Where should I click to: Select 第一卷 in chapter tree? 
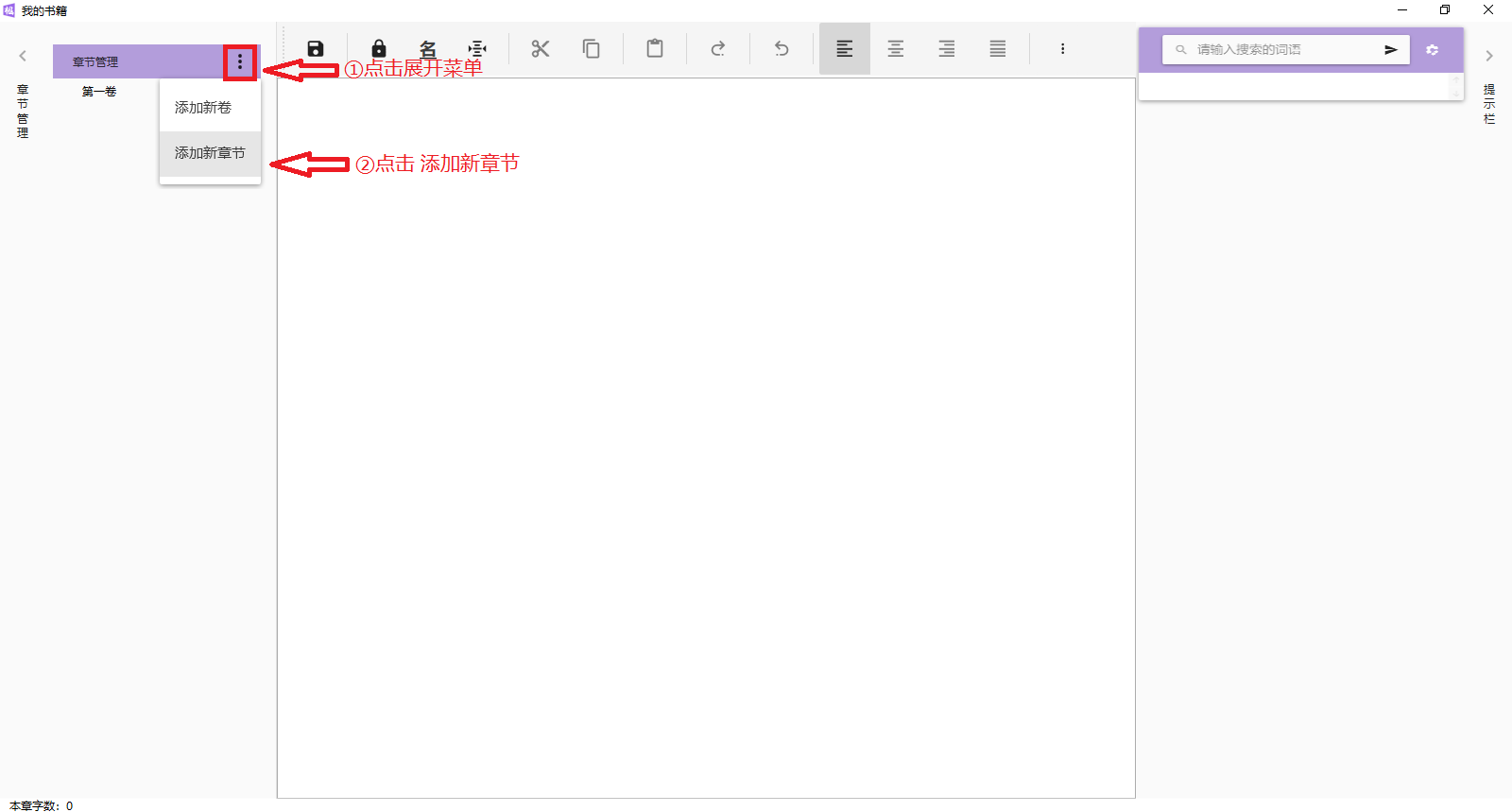(x=99, y=92)
